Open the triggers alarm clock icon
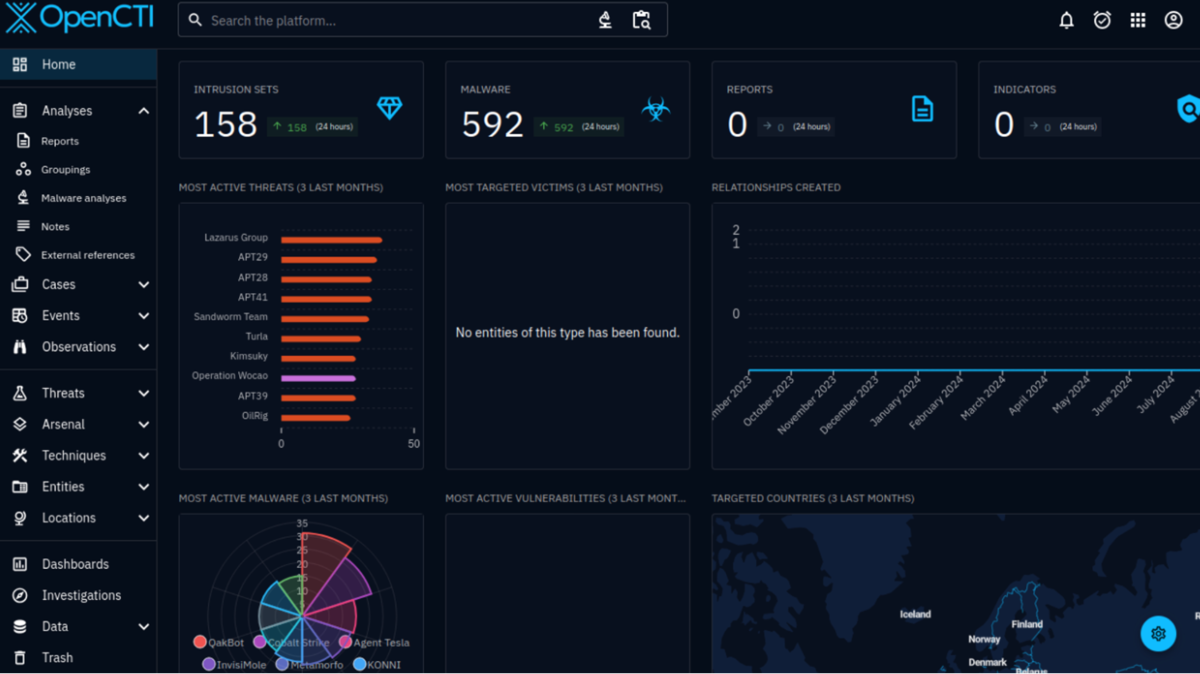Screen dimensions: 1200x674 1102,20
